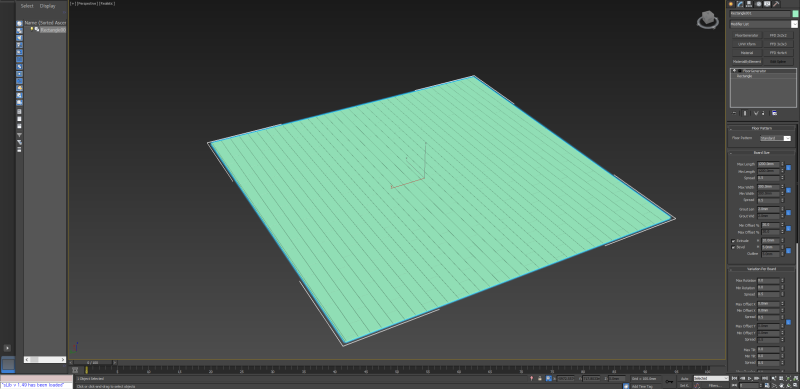Open Configure Modifier Sets icon
The height and width of the screenshot is (389, 800).
774,113
